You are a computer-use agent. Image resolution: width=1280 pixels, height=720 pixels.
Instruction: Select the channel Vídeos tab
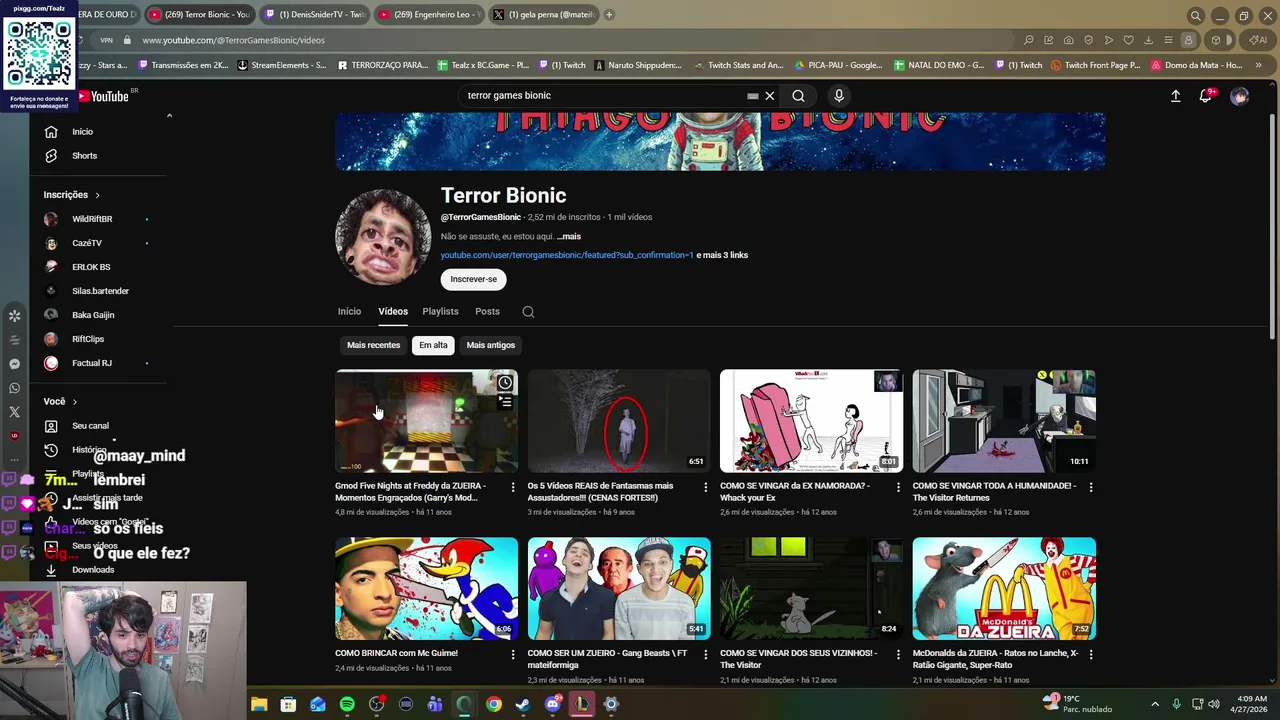coord(393,312)
